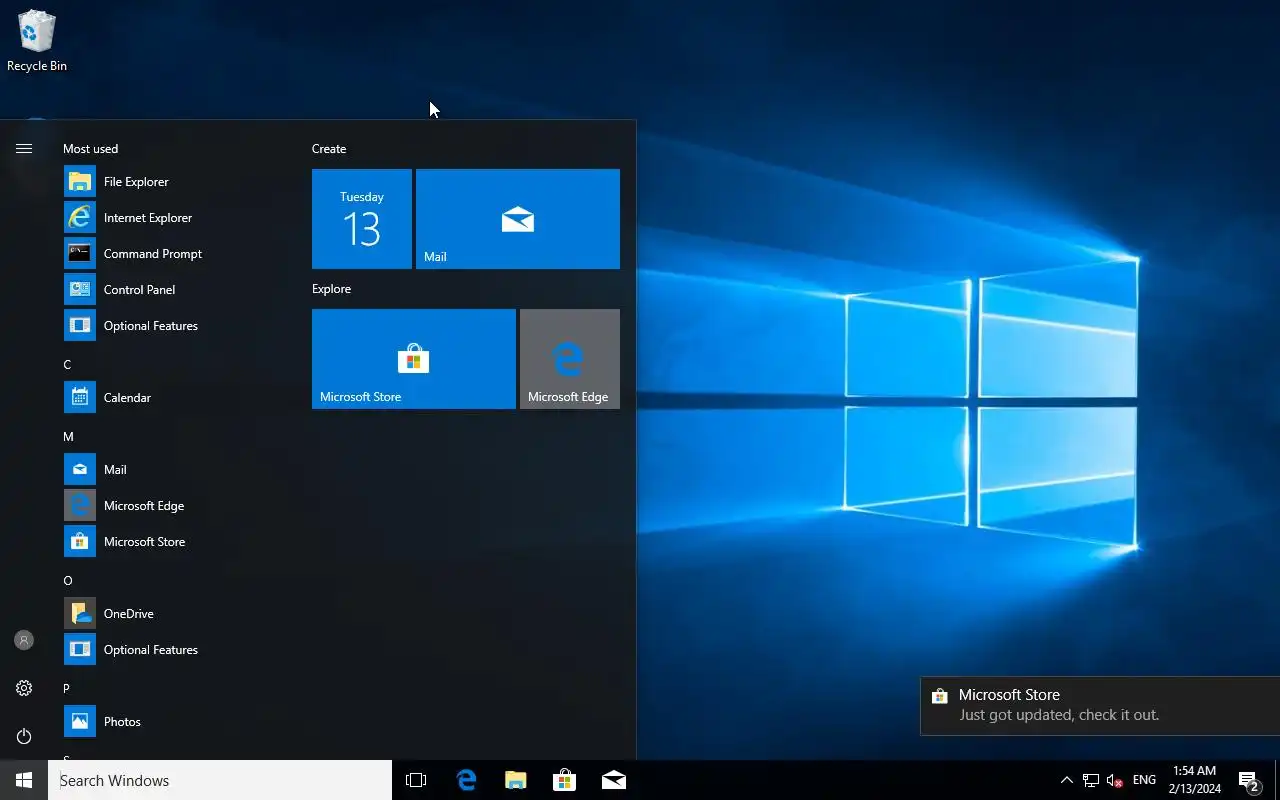Click the Most used heading
Viewport: 1280px width, 800px height.
click(x=90, y=148)
